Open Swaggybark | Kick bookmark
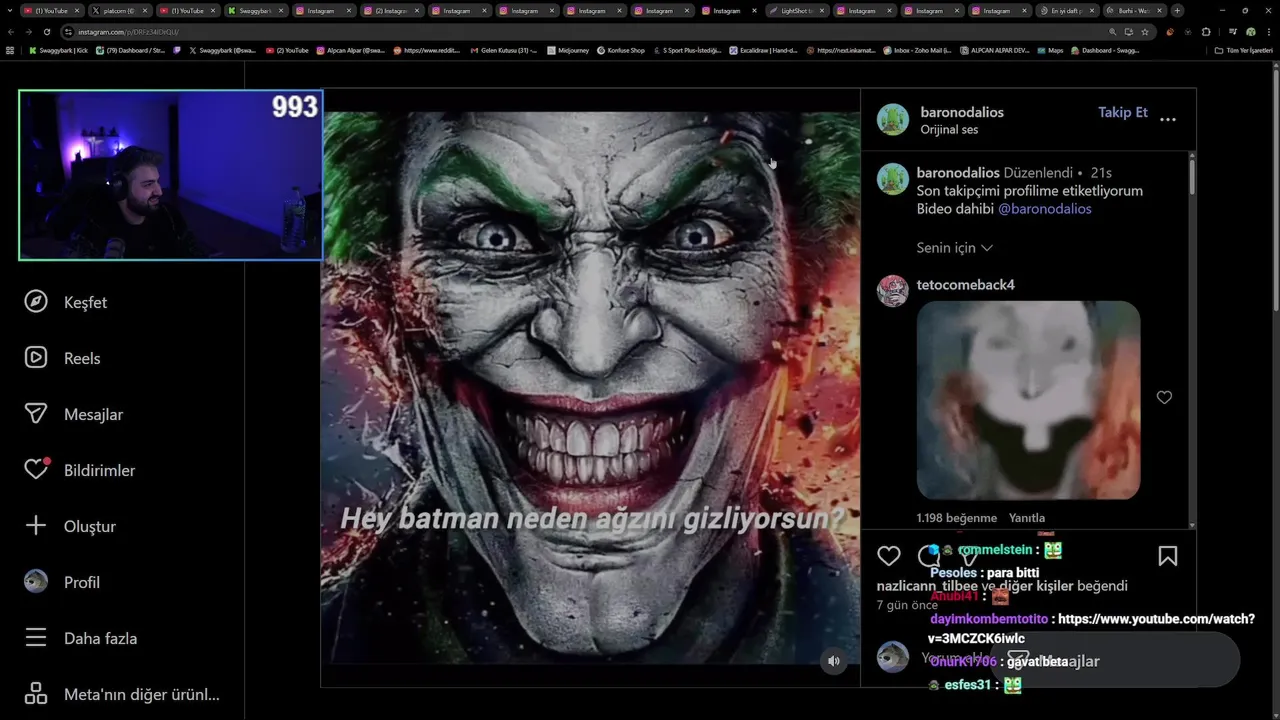 pyautogui.click(x=58, y=50)
